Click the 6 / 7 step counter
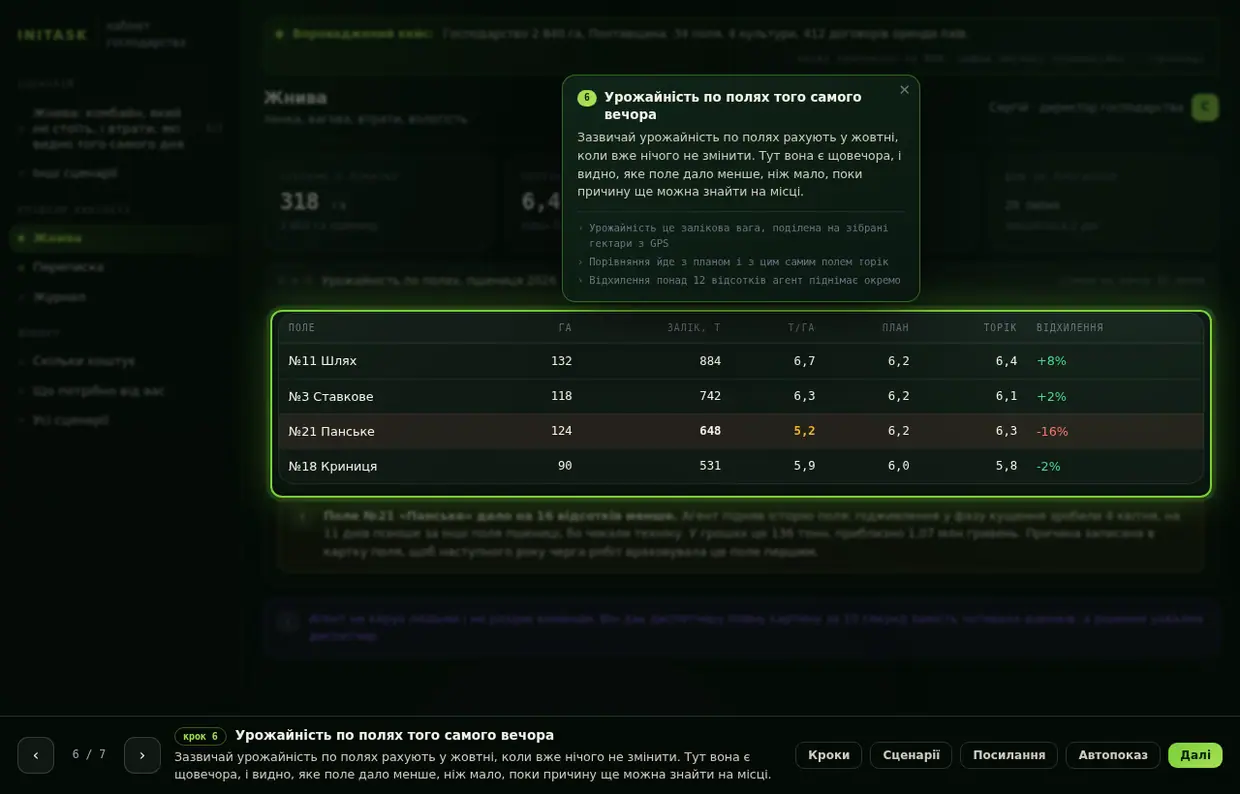Screen dimensions: 1240x794 click(x=89, y=755)
